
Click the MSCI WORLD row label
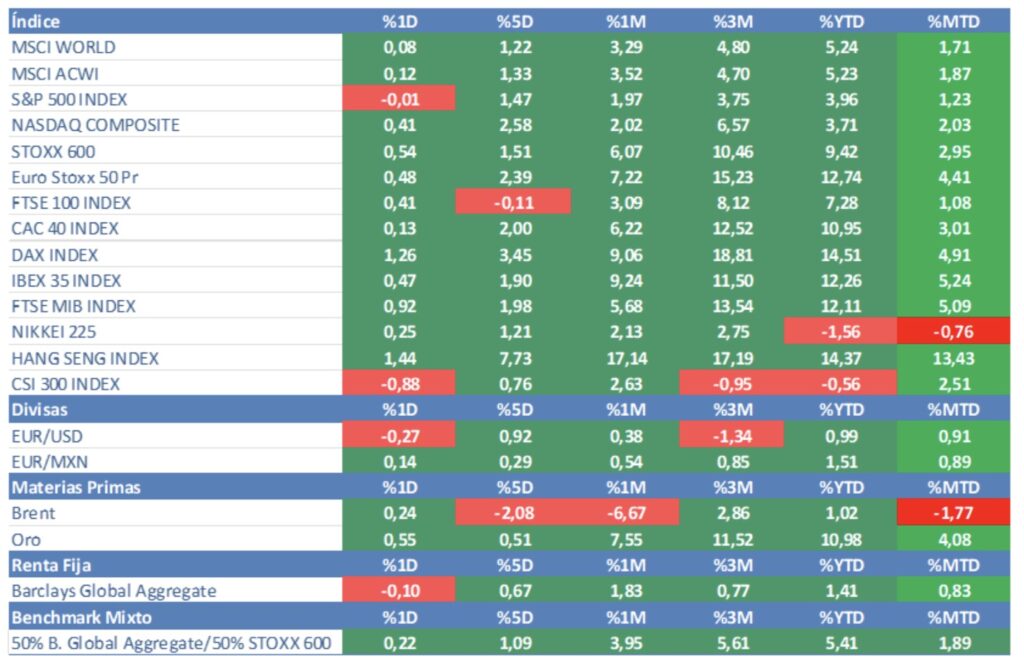tap(62, 47)
